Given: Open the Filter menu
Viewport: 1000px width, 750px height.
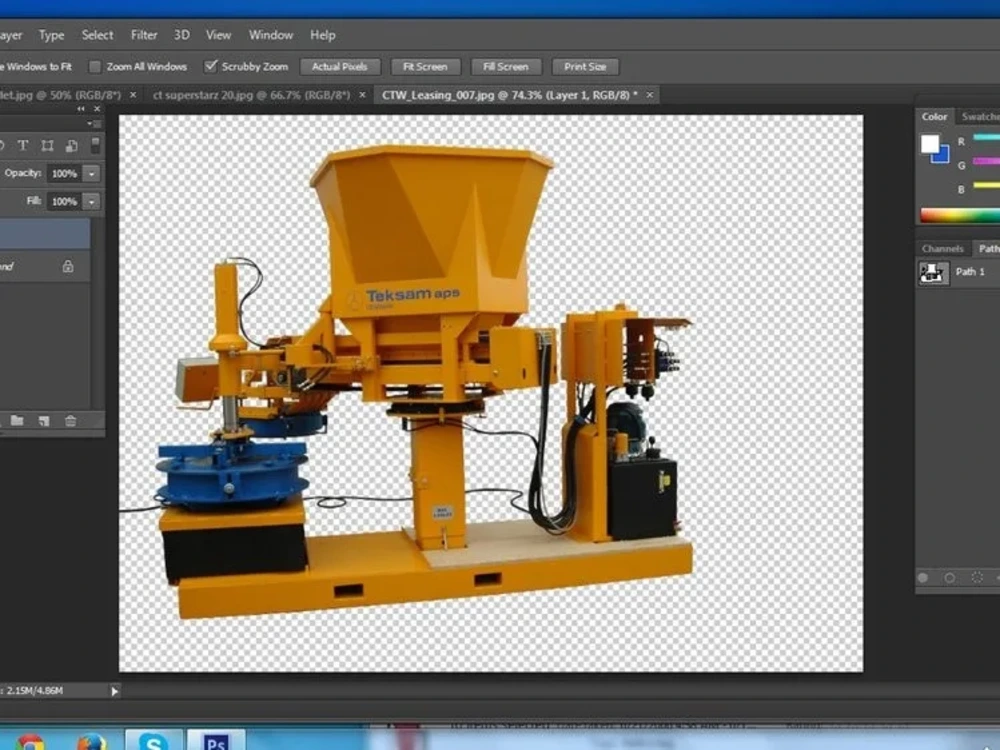Looking at the screenshot, I should click(x=143, y=35).
